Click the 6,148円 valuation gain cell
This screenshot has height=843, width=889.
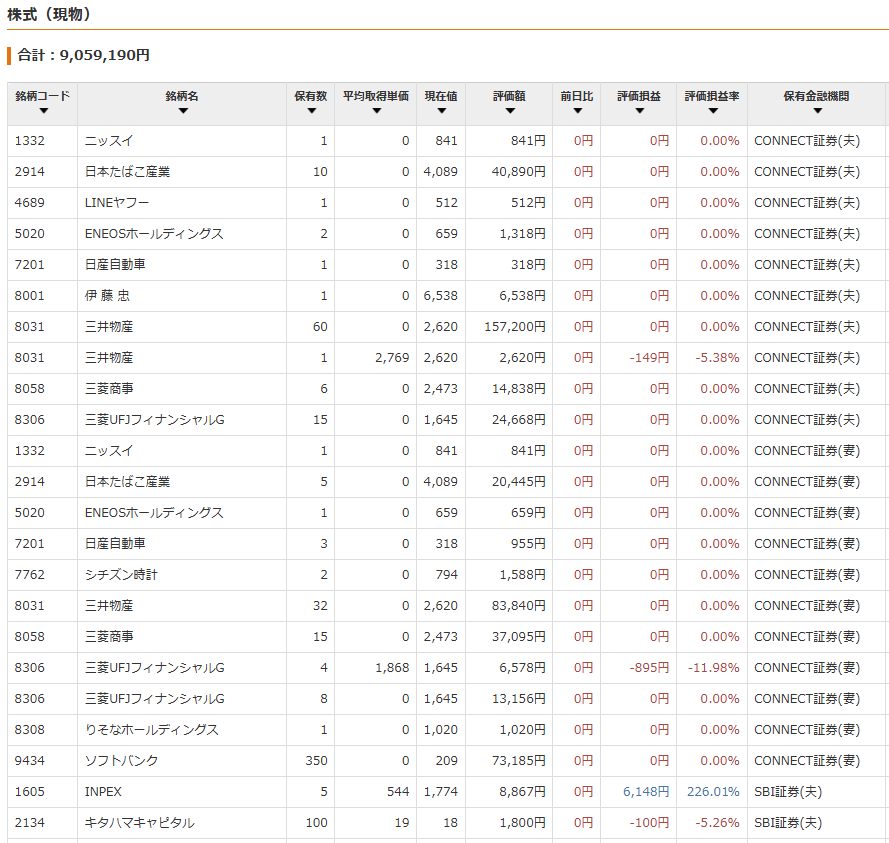(x=638, y=792)
